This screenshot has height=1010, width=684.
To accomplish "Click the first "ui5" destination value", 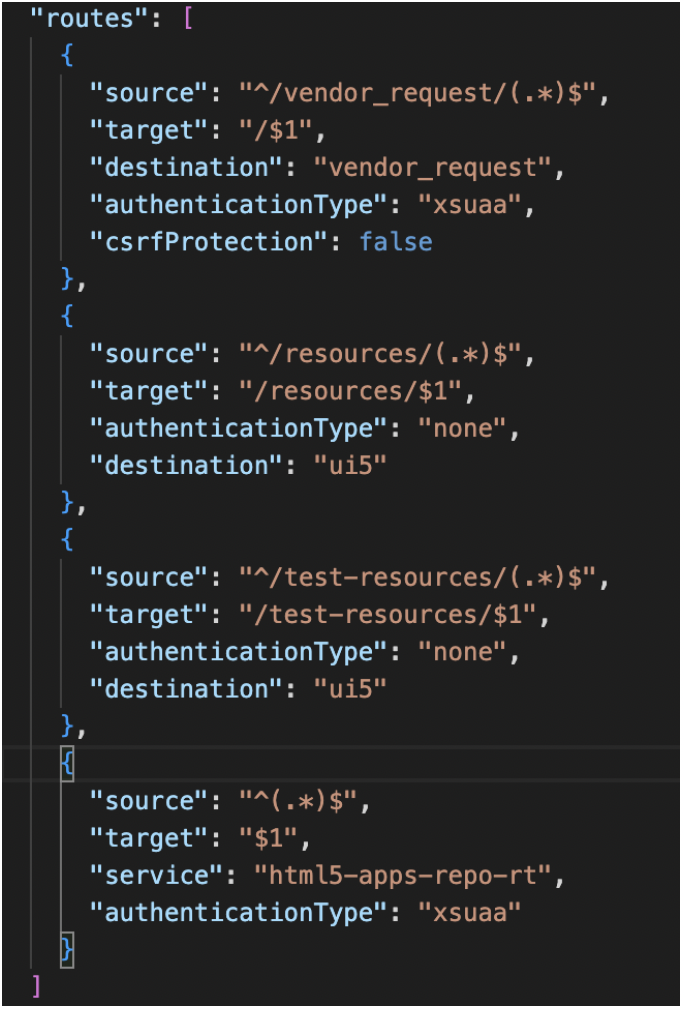I will [337, 465].
